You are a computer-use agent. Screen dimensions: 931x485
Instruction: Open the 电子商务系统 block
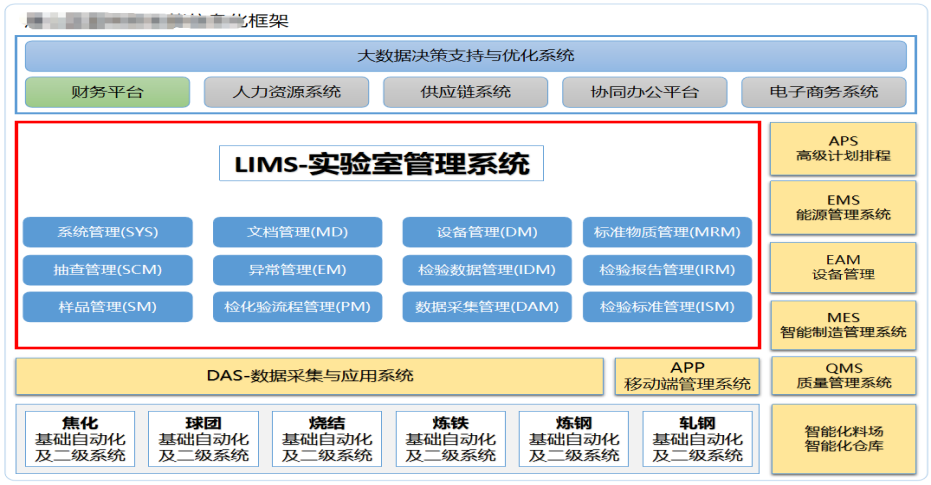coord(824,92)
